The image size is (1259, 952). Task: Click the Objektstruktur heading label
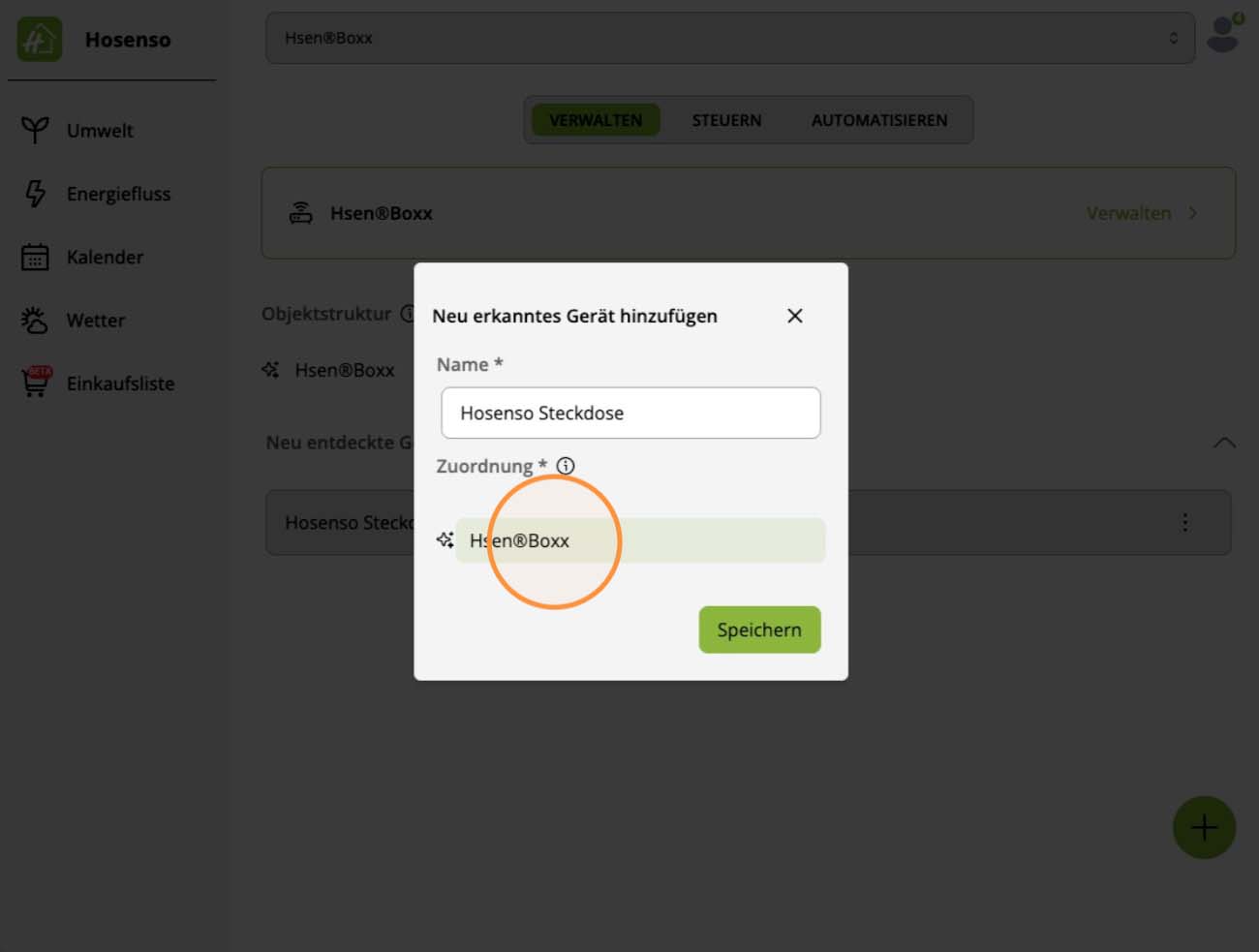pos(326,314)
